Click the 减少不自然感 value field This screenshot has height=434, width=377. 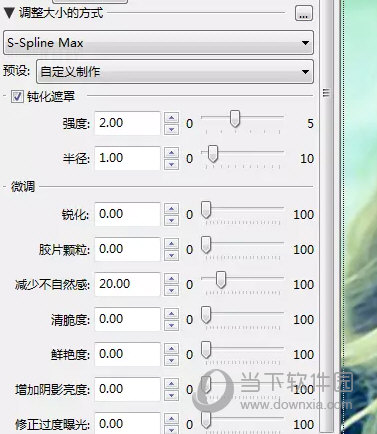127,284
